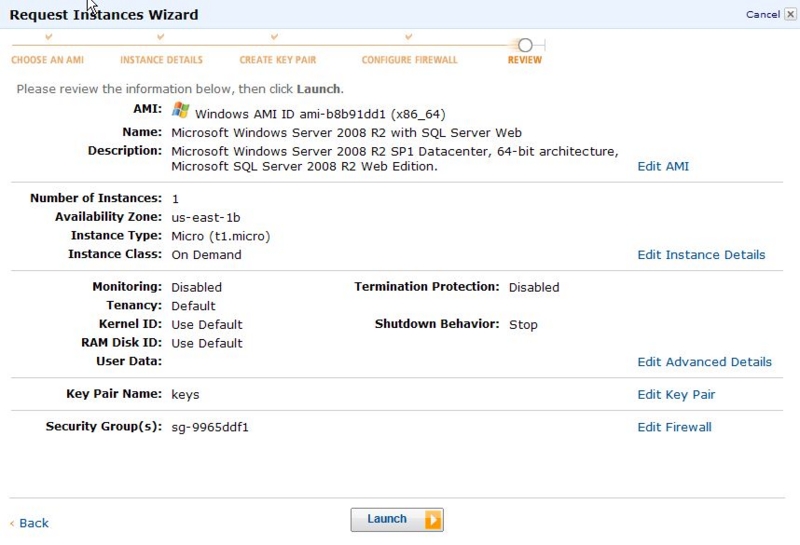Click the Monitoring value Disabled

(196, 287)
